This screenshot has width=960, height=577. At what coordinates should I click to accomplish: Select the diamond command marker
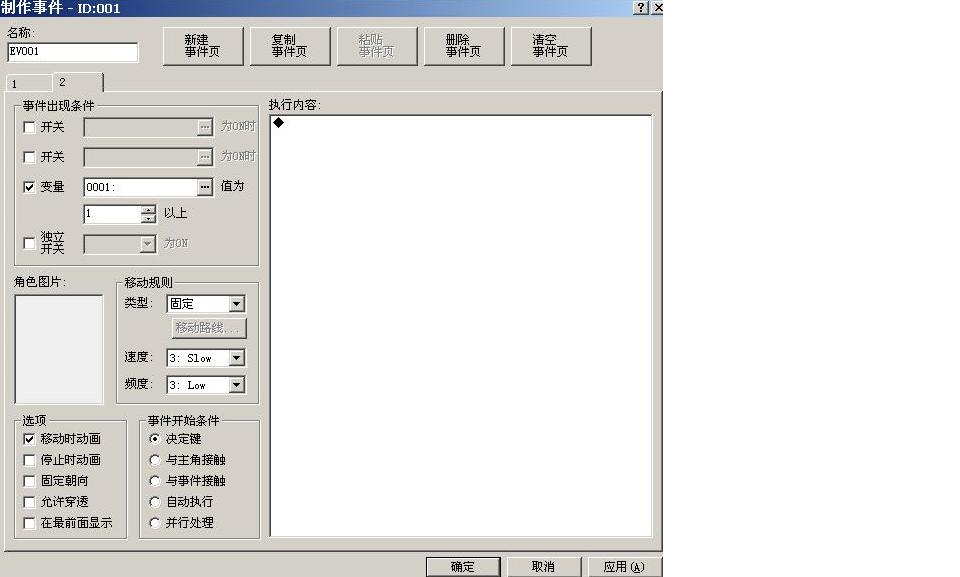tap(279, 123)
